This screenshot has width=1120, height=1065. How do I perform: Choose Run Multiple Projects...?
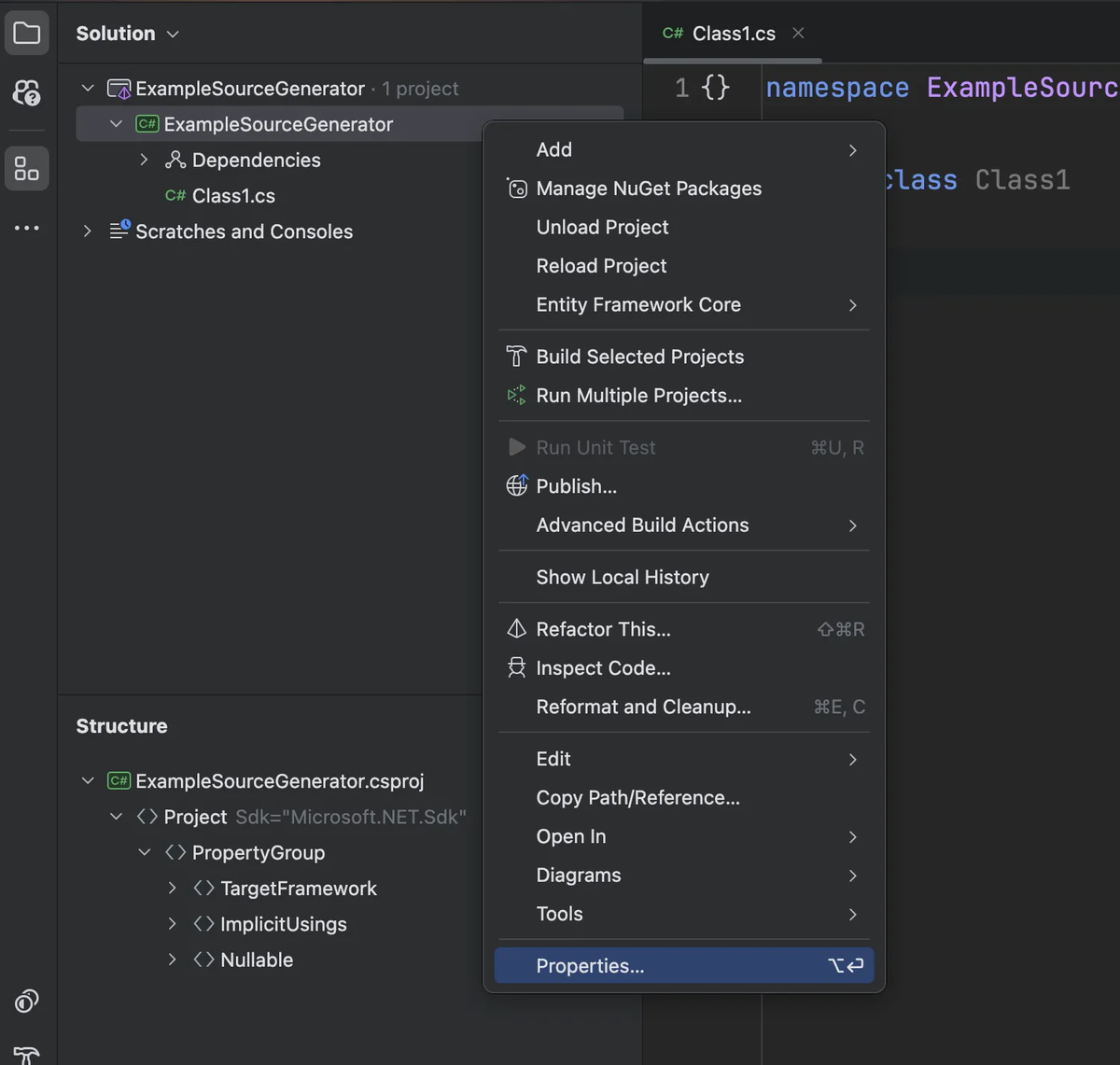(x=684, y=396)
